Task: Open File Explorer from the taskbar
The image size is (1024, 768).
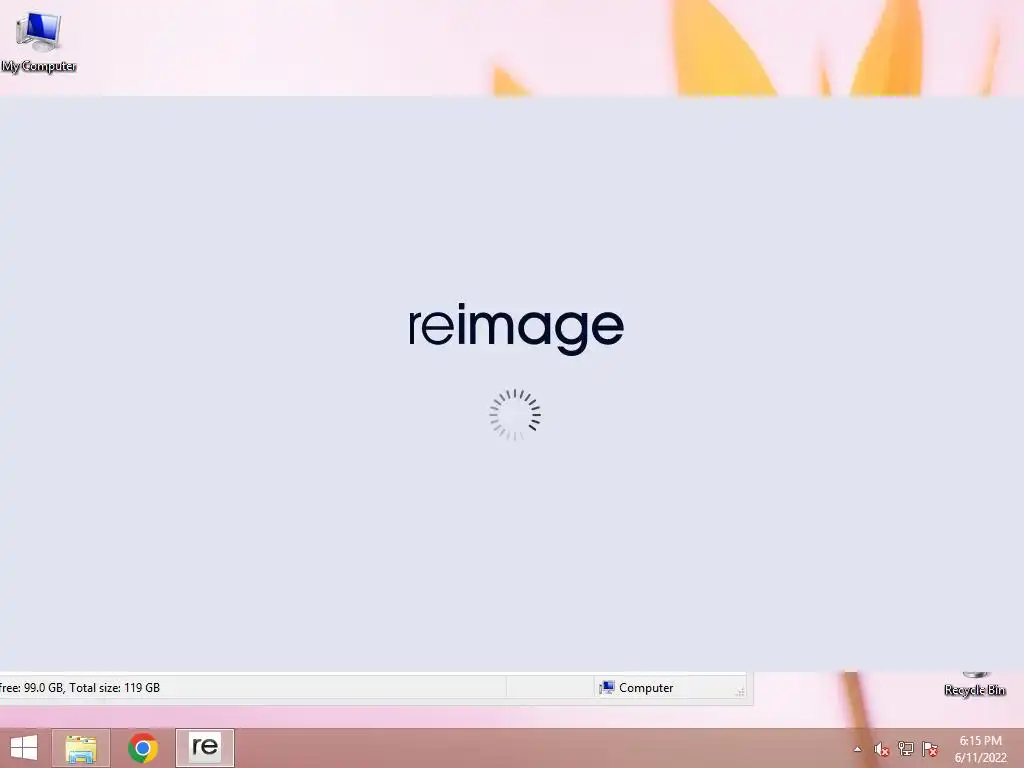Action: [81, 748]
